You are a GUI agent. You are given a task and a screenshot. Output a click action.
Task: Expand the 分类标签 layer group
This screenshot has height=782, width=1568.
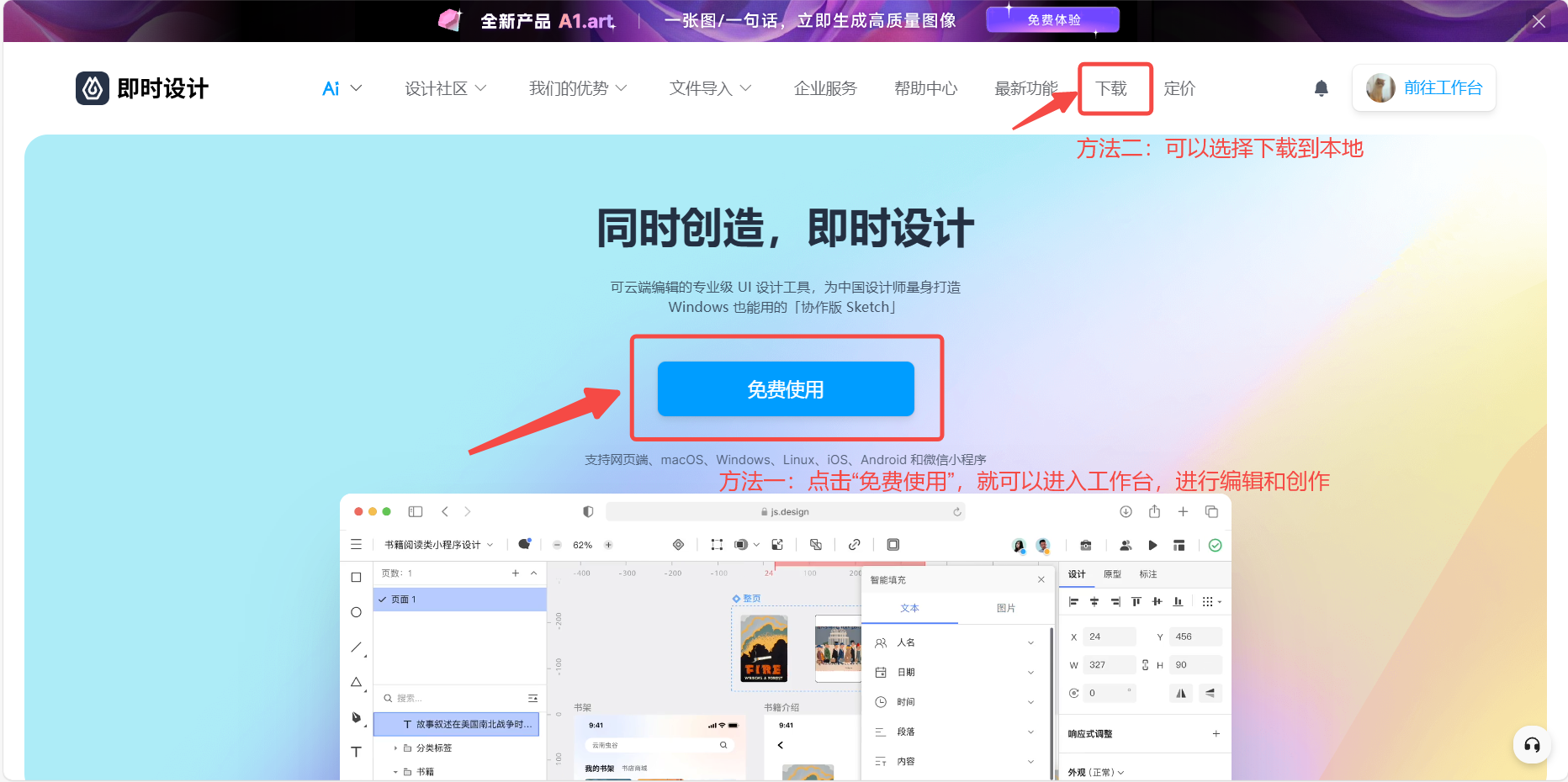coord(395,748)
